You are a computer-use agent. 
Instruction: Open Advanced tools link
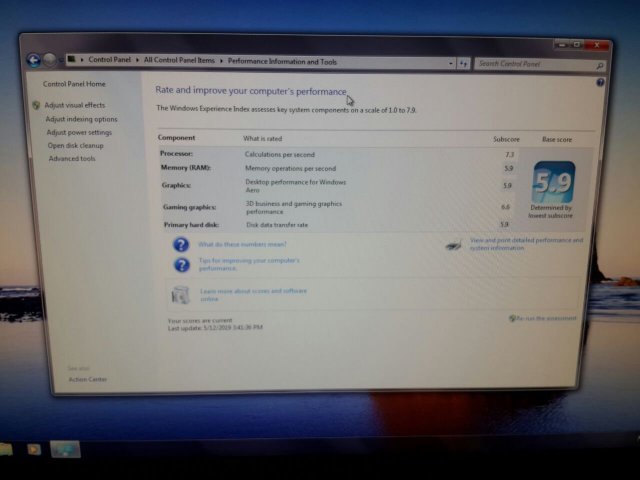coord(72,158)
